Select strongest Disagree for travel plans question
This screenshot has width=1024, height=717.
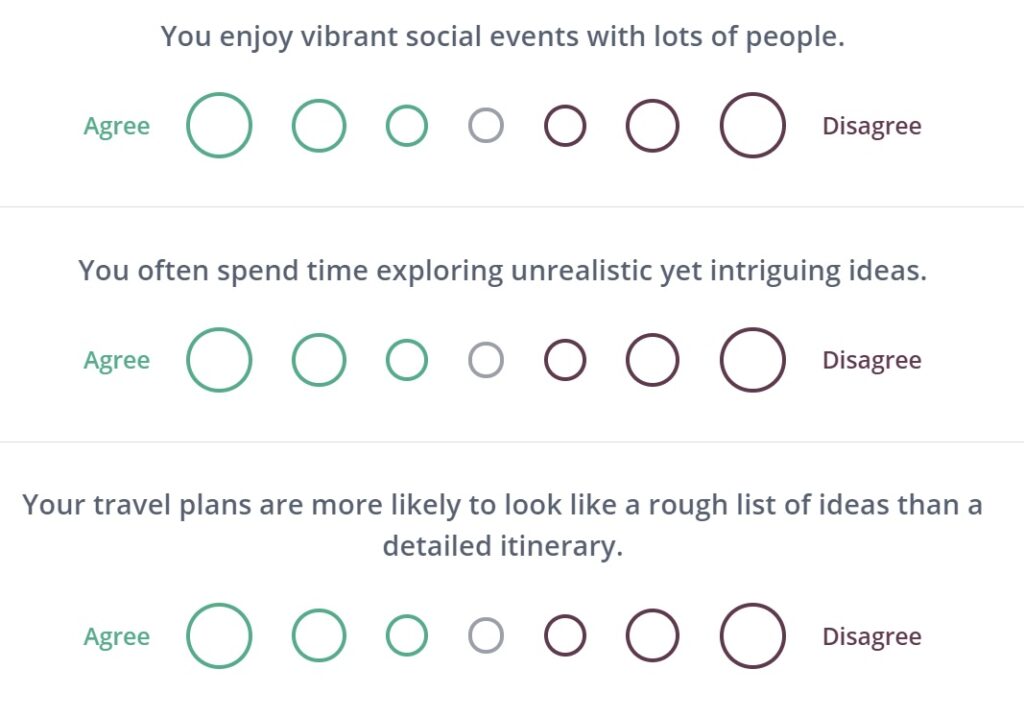coord(752,635)
